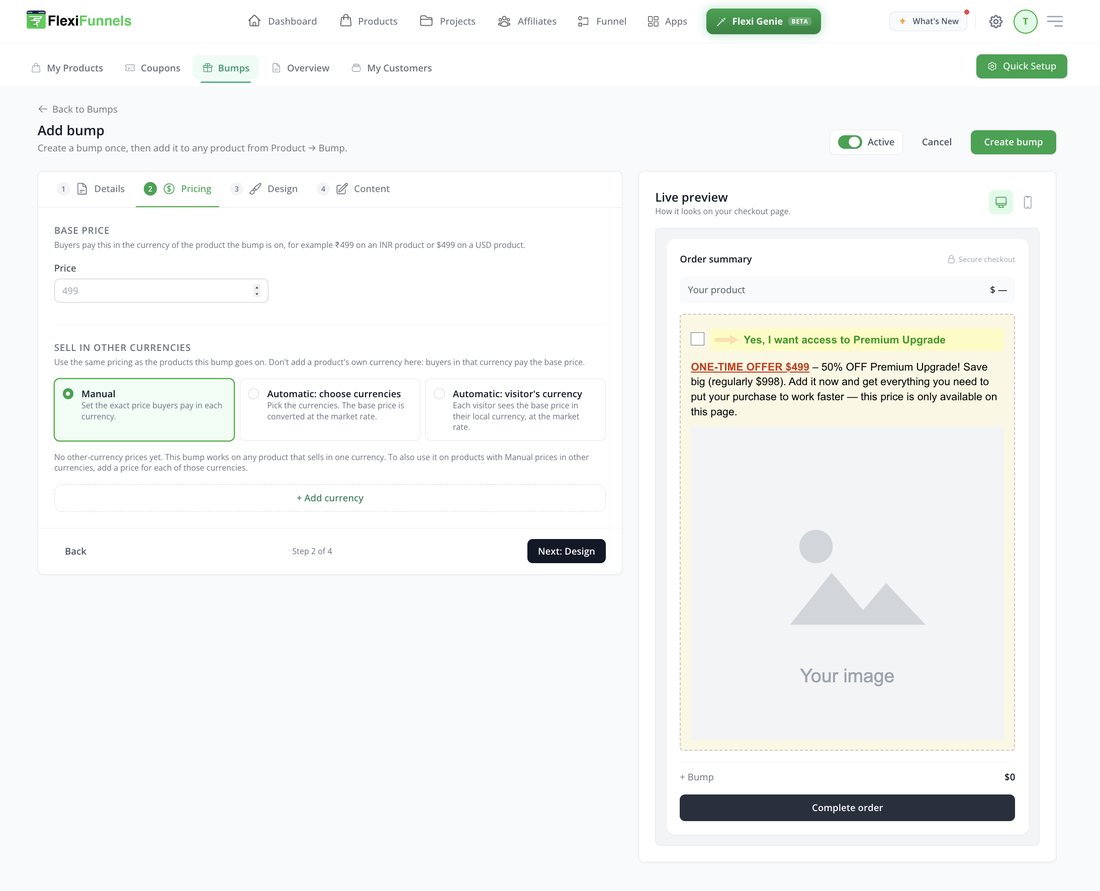Click the Content step edit icon
This screenshot has height=891, width=1100.
342,189
